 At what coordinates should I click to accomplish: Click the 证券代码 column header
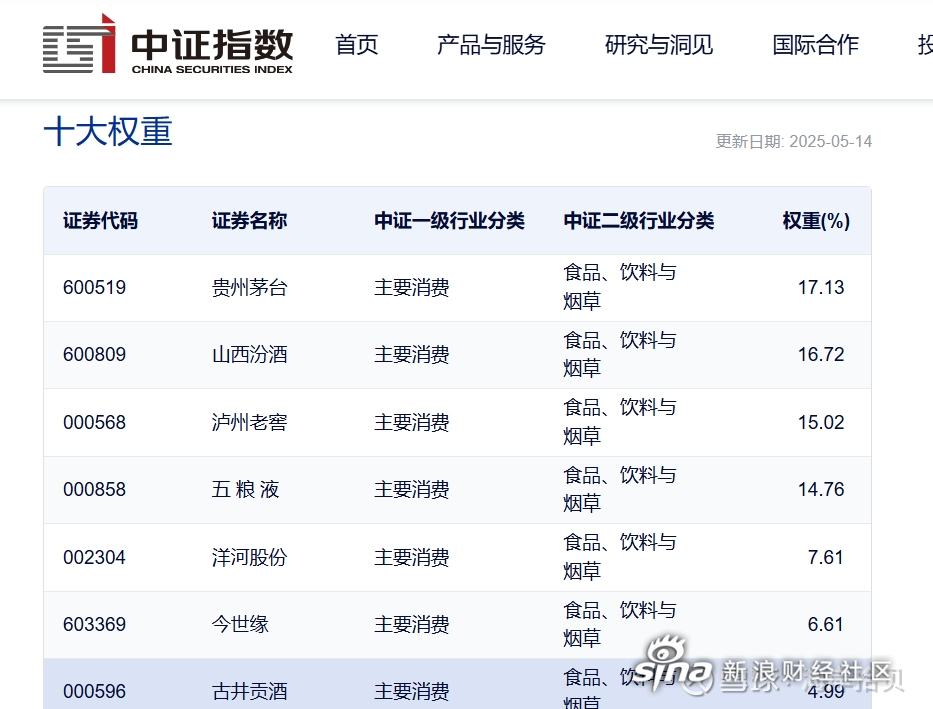(101, 221)
